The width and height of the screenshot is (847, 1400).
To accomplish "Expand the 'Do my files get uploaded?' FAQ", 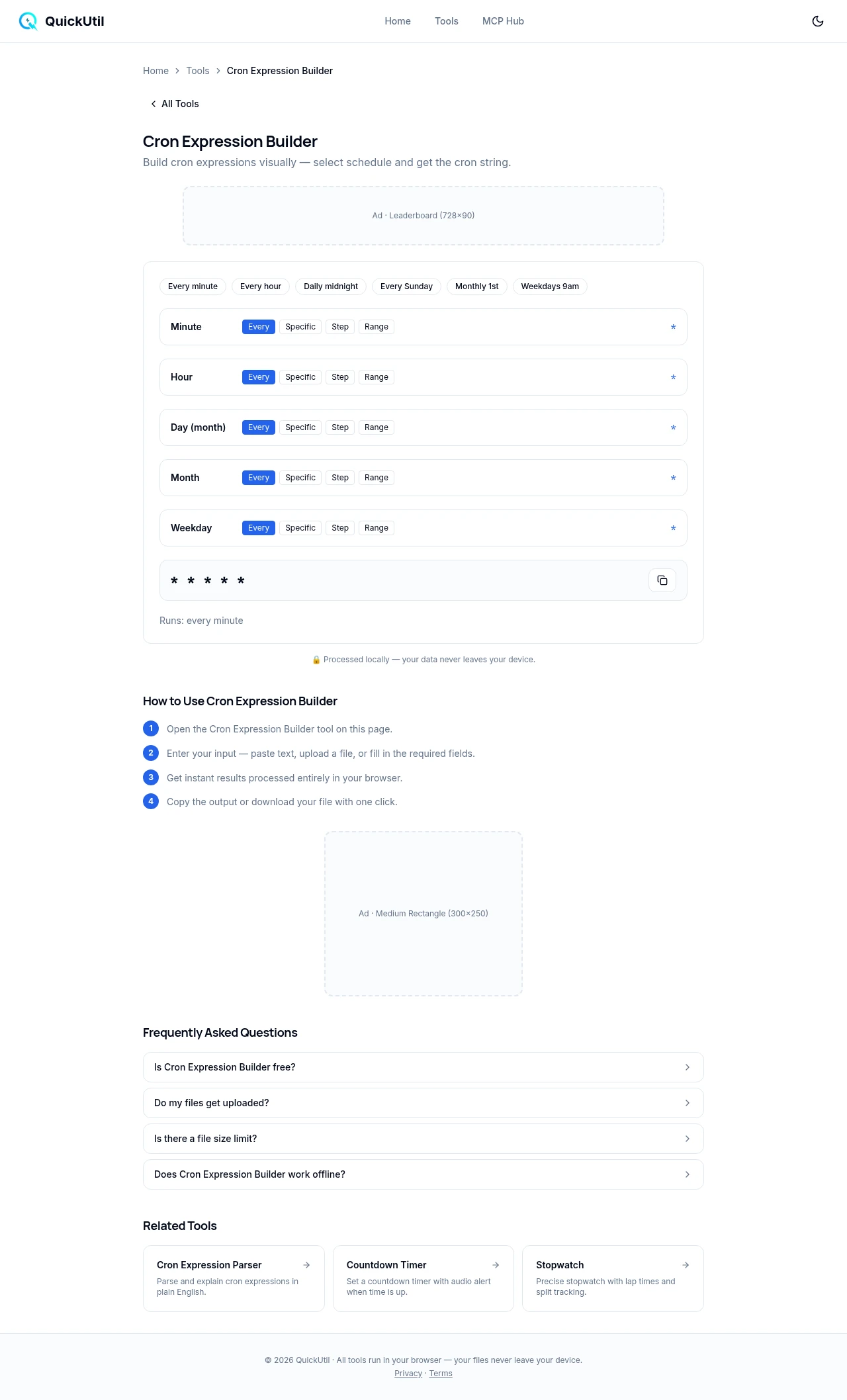I will tap(423, 1103).
